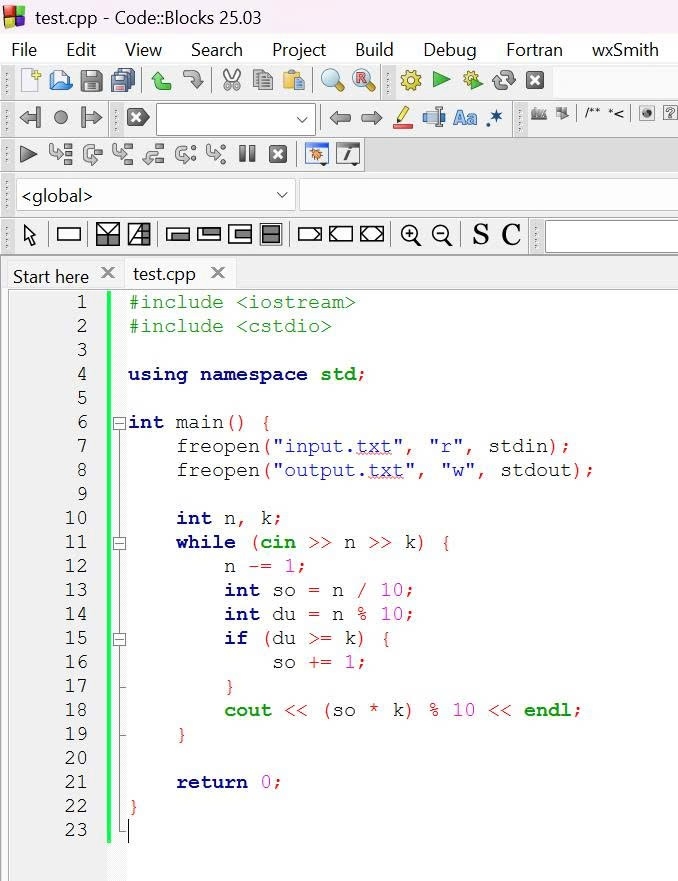Viewport: 678px width, 881px height.
Task: Run program with green play icon
Action: pos(442,80)
